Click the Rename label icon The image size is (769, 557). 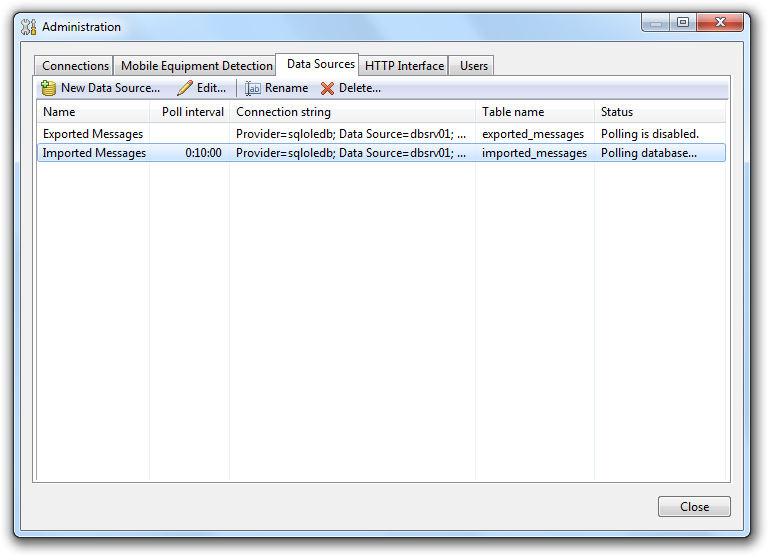[x=253, y=88]
